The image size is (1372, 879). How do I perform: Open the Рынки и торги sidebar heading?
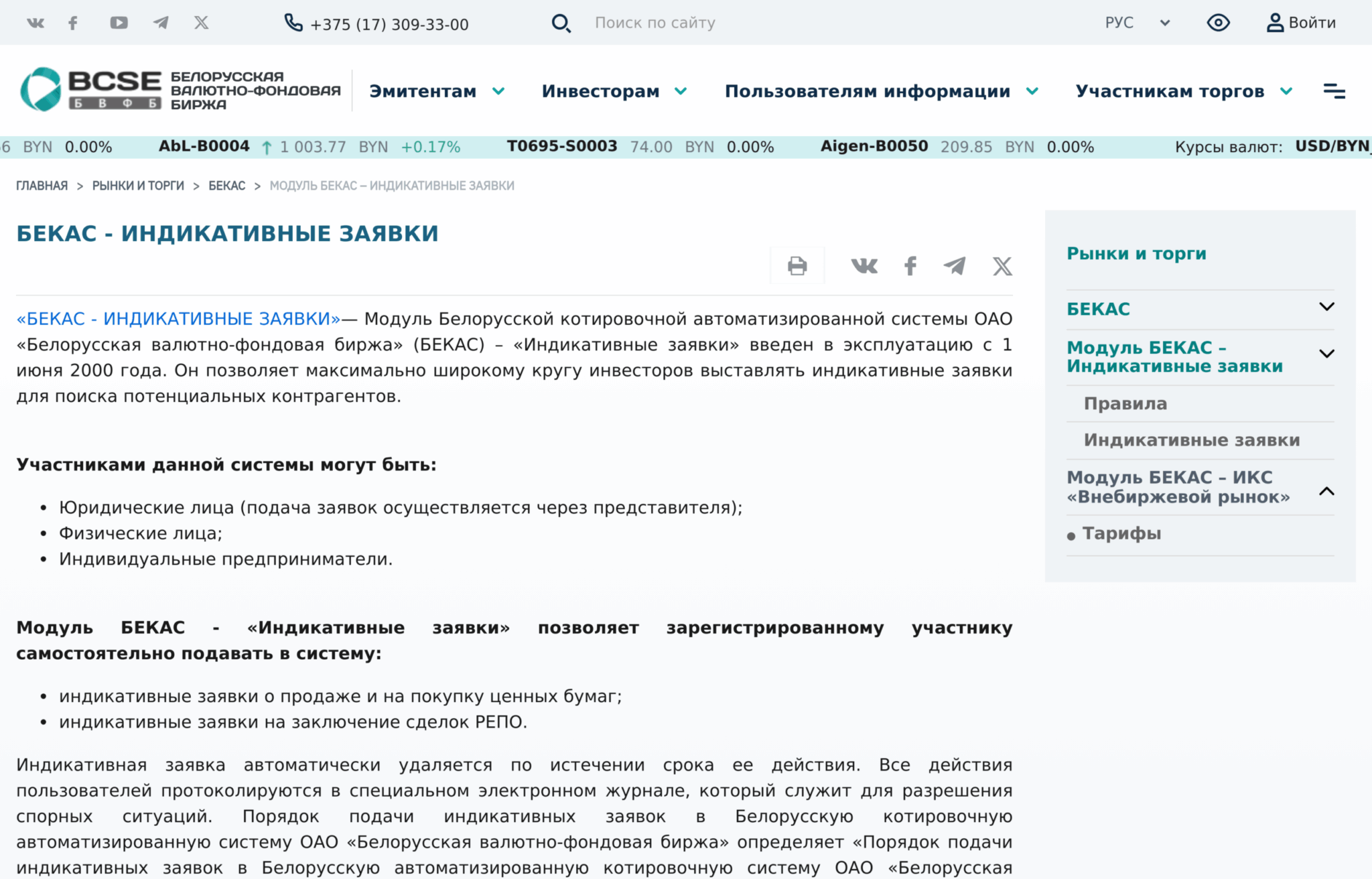1136,253
